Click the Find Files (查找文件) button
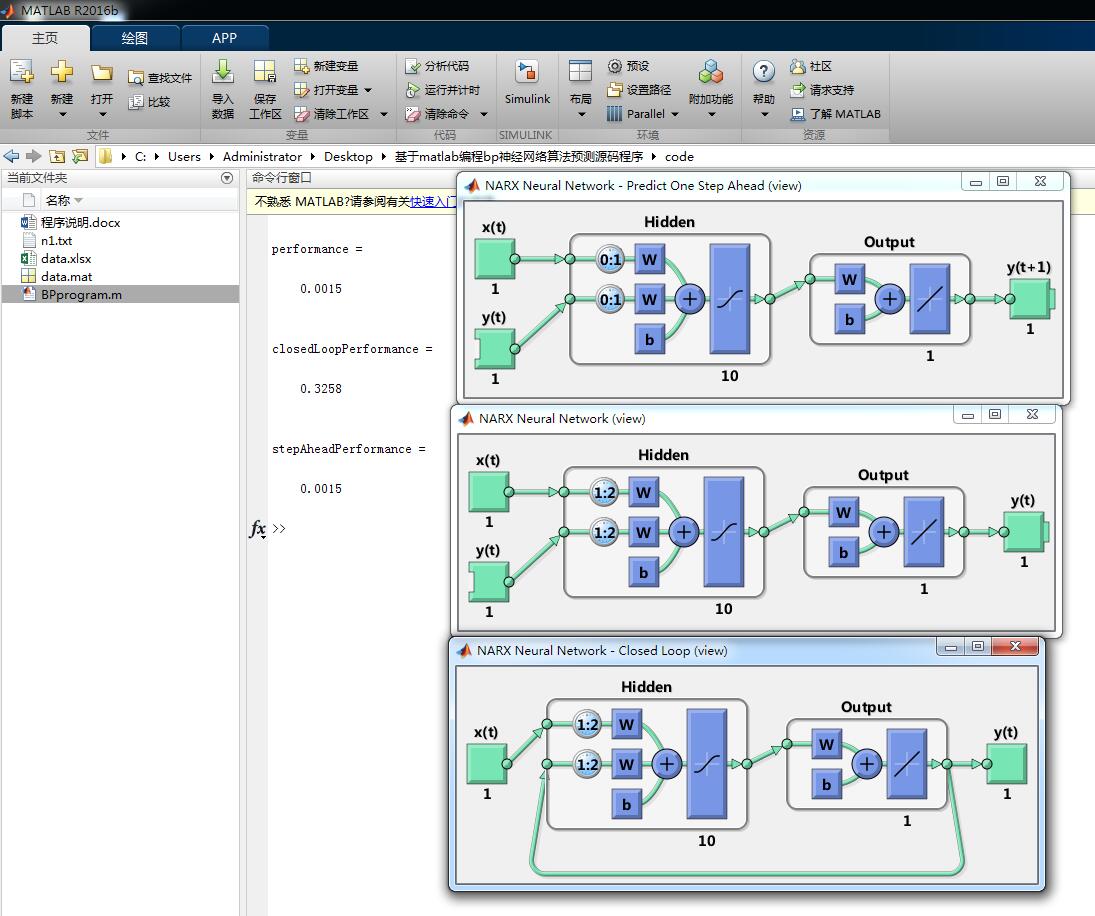The image size is (1095, 916). pyautogui.click(x=160, y=77)
